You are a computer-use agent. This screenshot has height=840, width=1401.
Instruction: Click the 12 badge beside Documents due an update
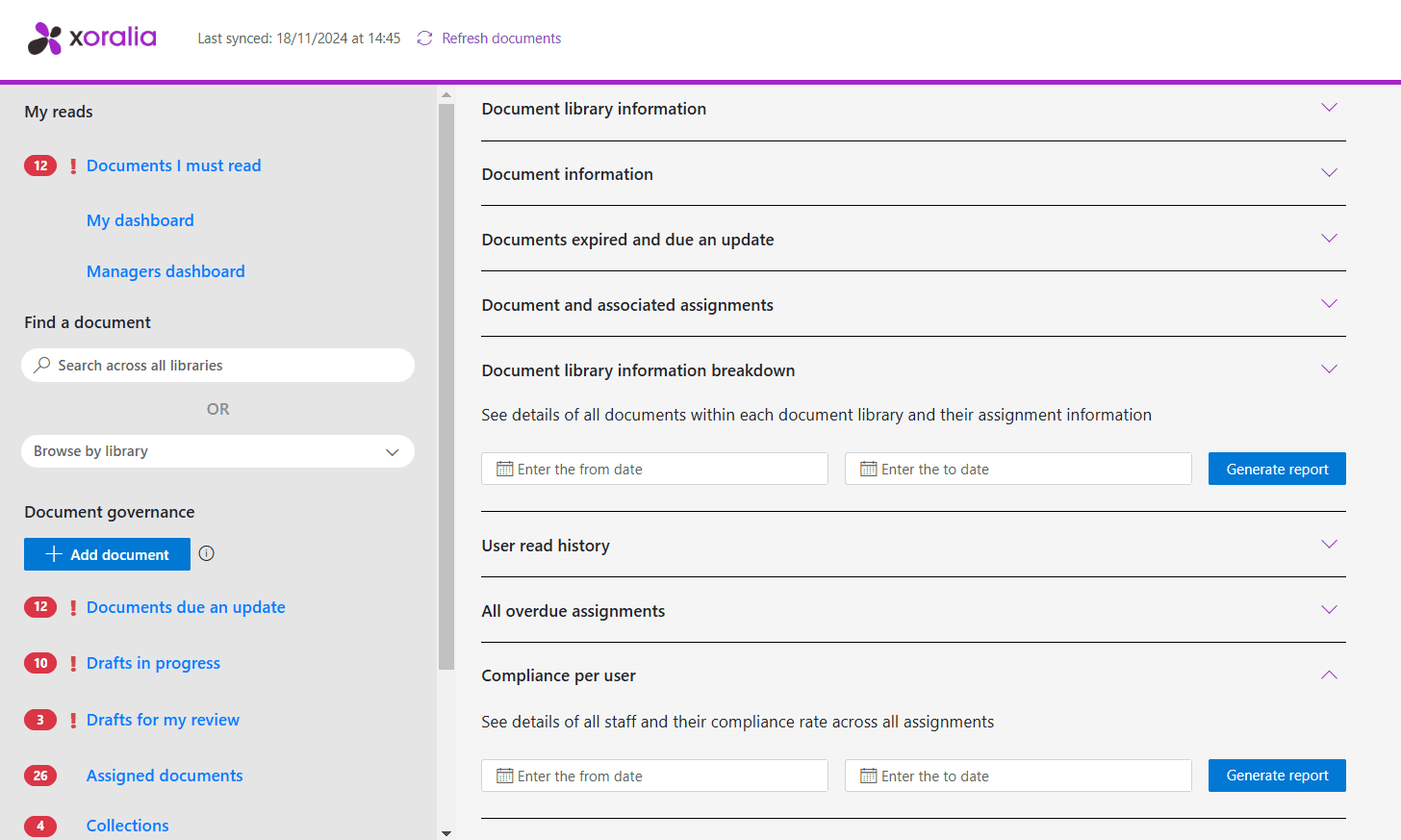40,607
